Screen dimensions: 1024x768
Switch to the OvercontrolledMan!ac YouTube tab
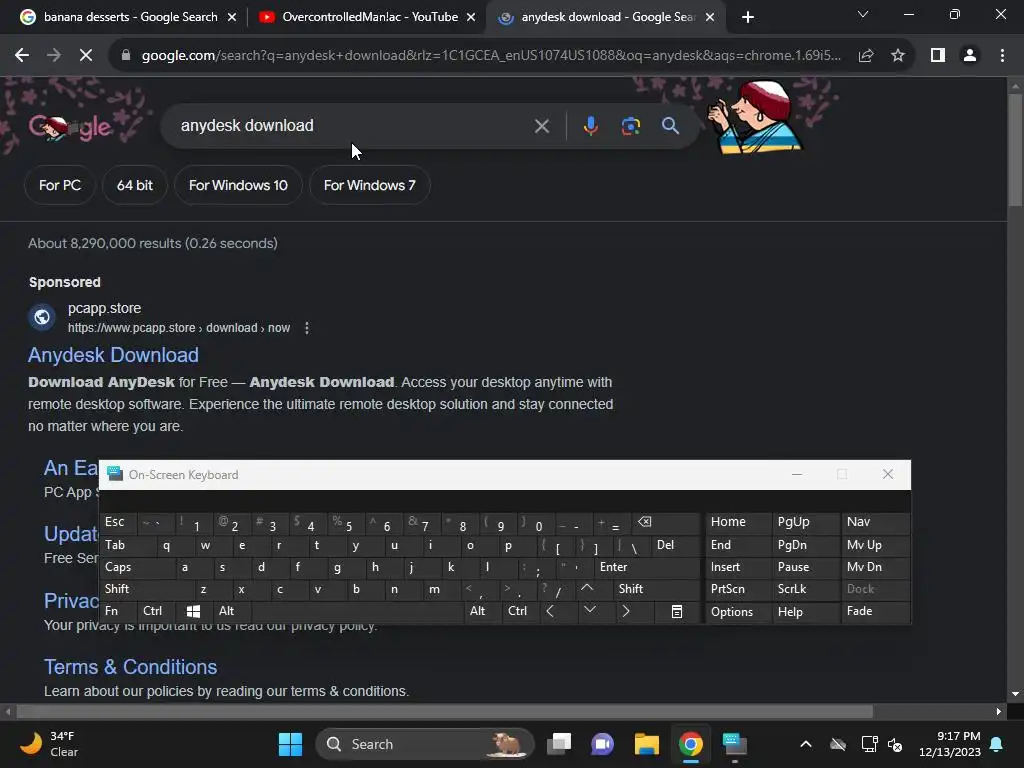click(366, 17)
